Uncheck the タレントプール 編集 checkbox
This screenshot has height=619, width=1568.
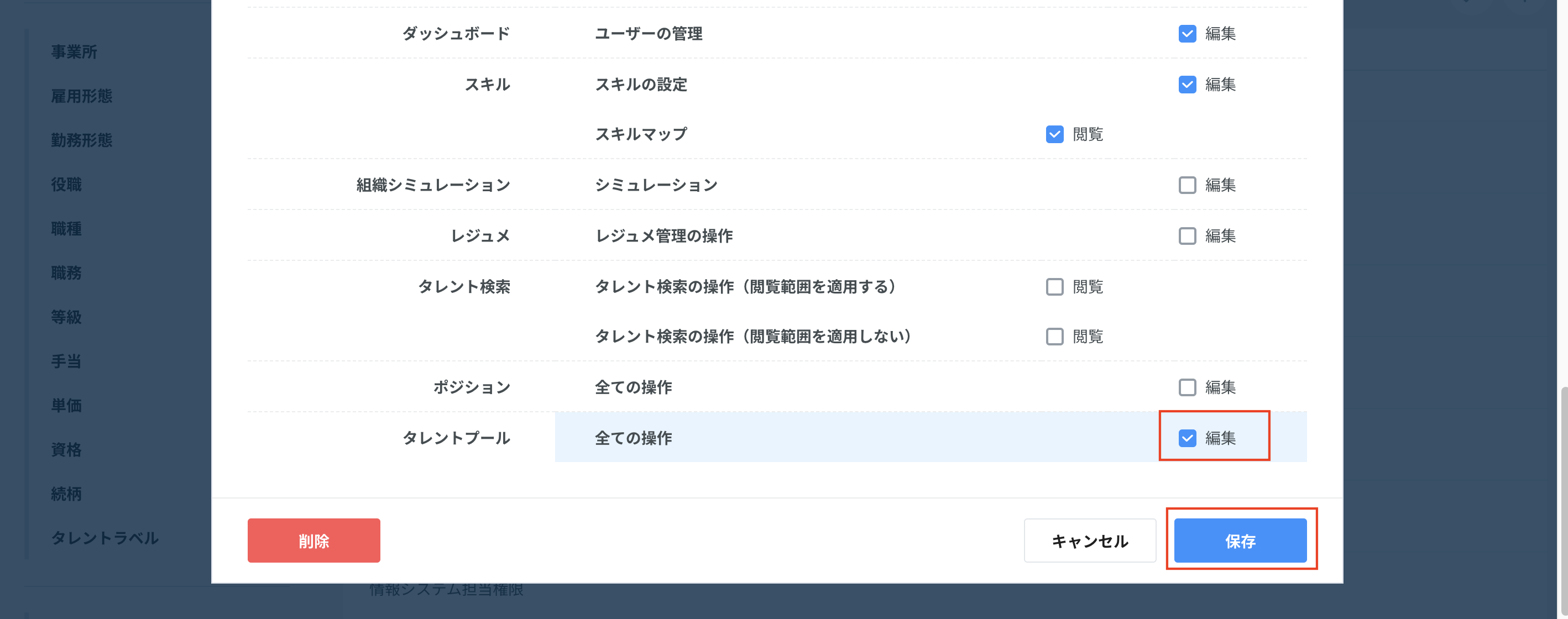tap(1187, 438)
